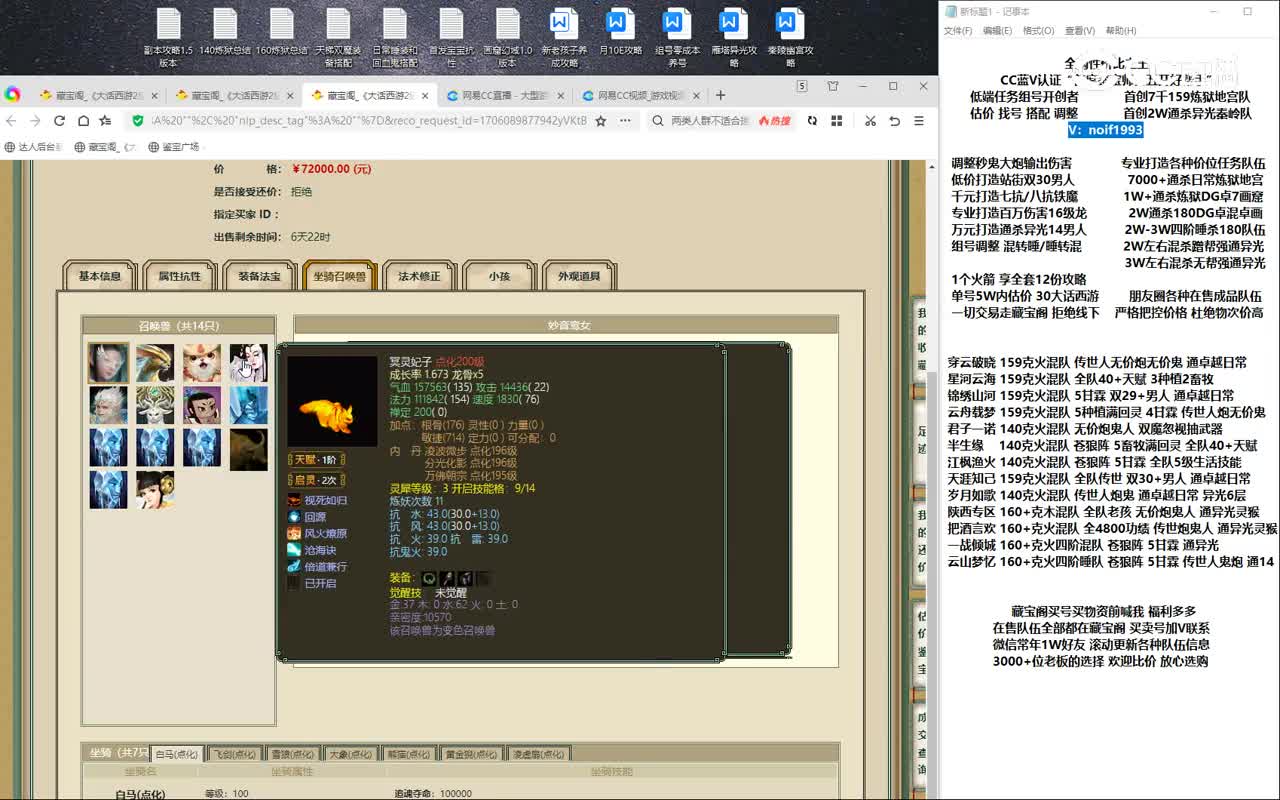1280x800 pixels.
Task: Click the 热搜 hot search button
Action: 774,121
